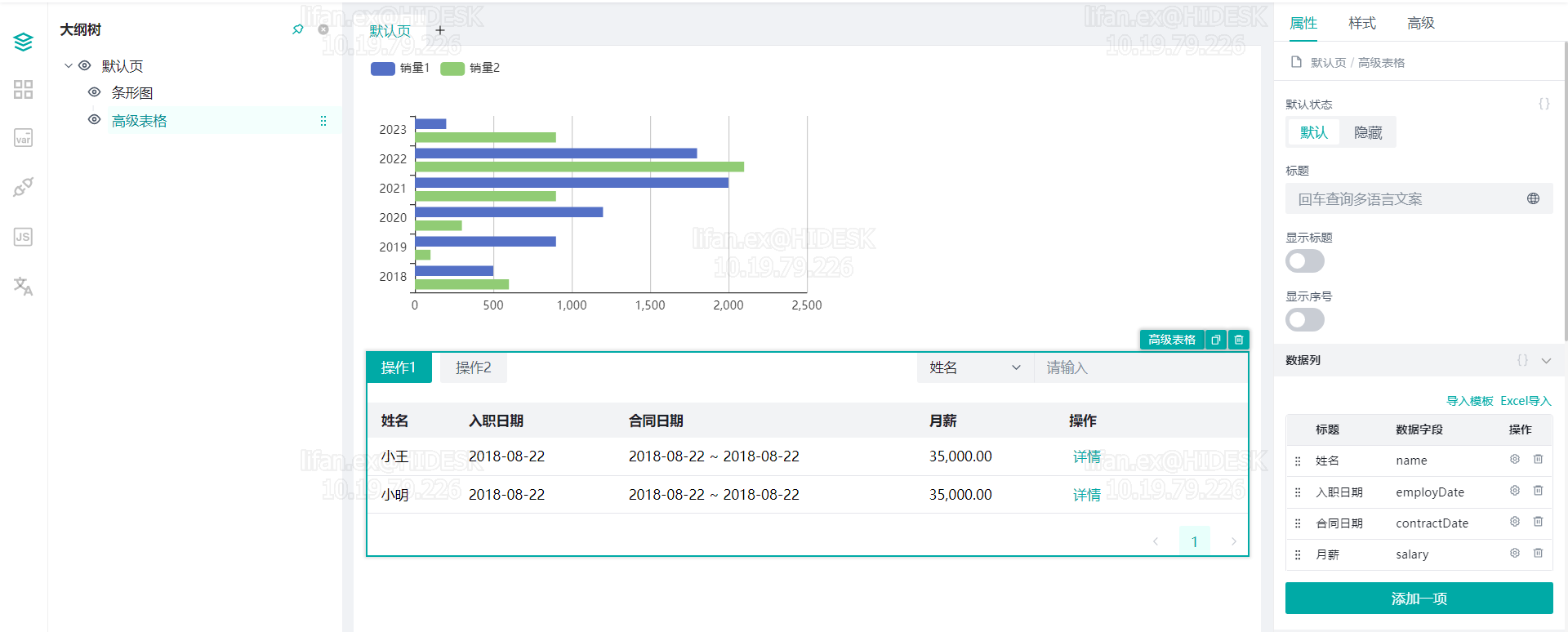1568x632 pixels.
Task: Select 条形图 in the outline tree
Action: pos(132,92)
